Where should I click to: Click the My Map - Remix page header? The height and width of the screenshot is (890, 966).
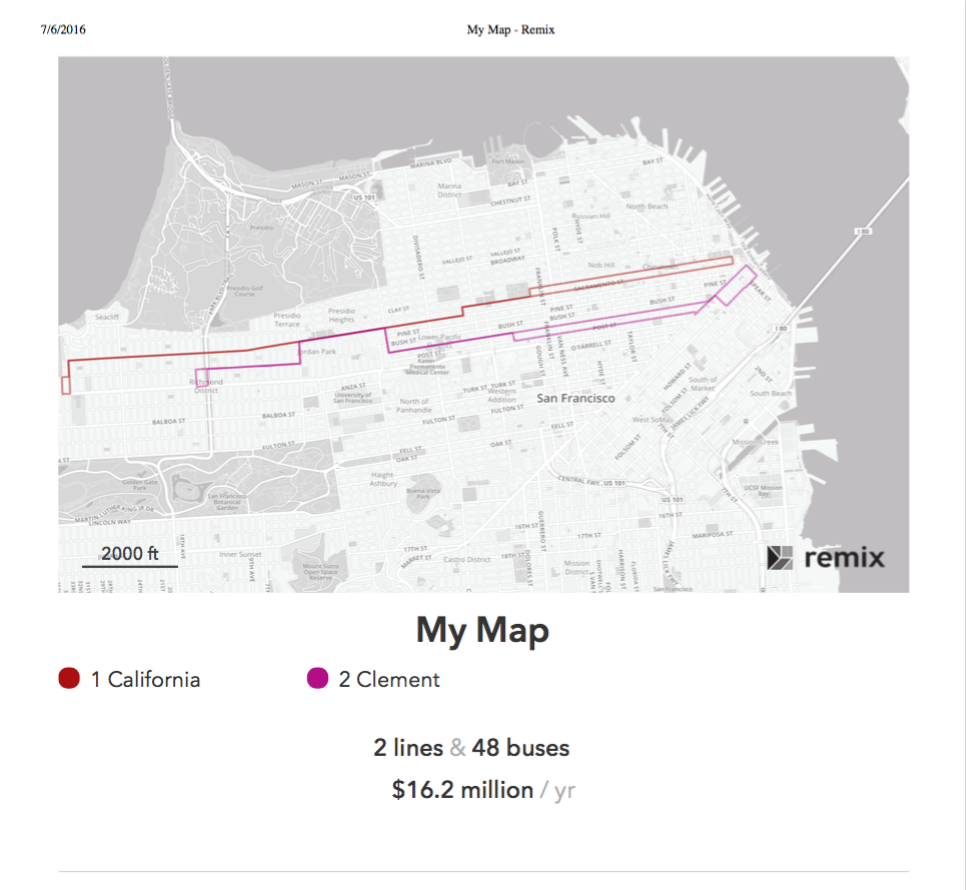(511, 30)
